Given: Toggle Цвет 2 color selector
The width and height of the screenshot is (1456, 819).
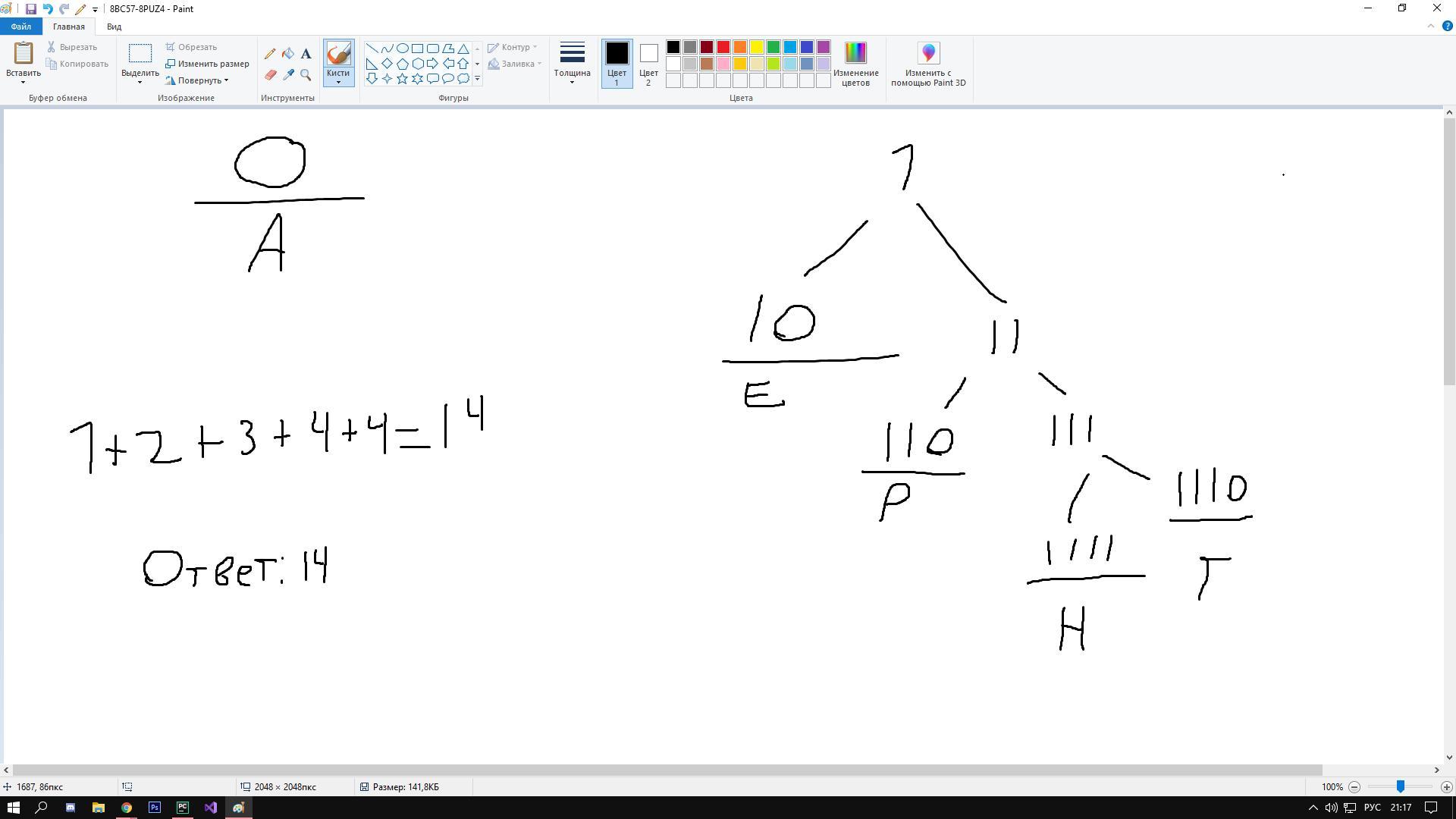Looking at the screenshot, I should pyautogui.click(x=648, y=63).
